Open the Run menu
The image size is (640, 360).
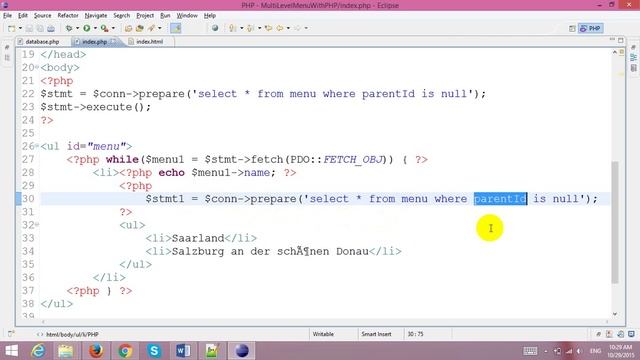pyautogui.click(x=165, y=16)
